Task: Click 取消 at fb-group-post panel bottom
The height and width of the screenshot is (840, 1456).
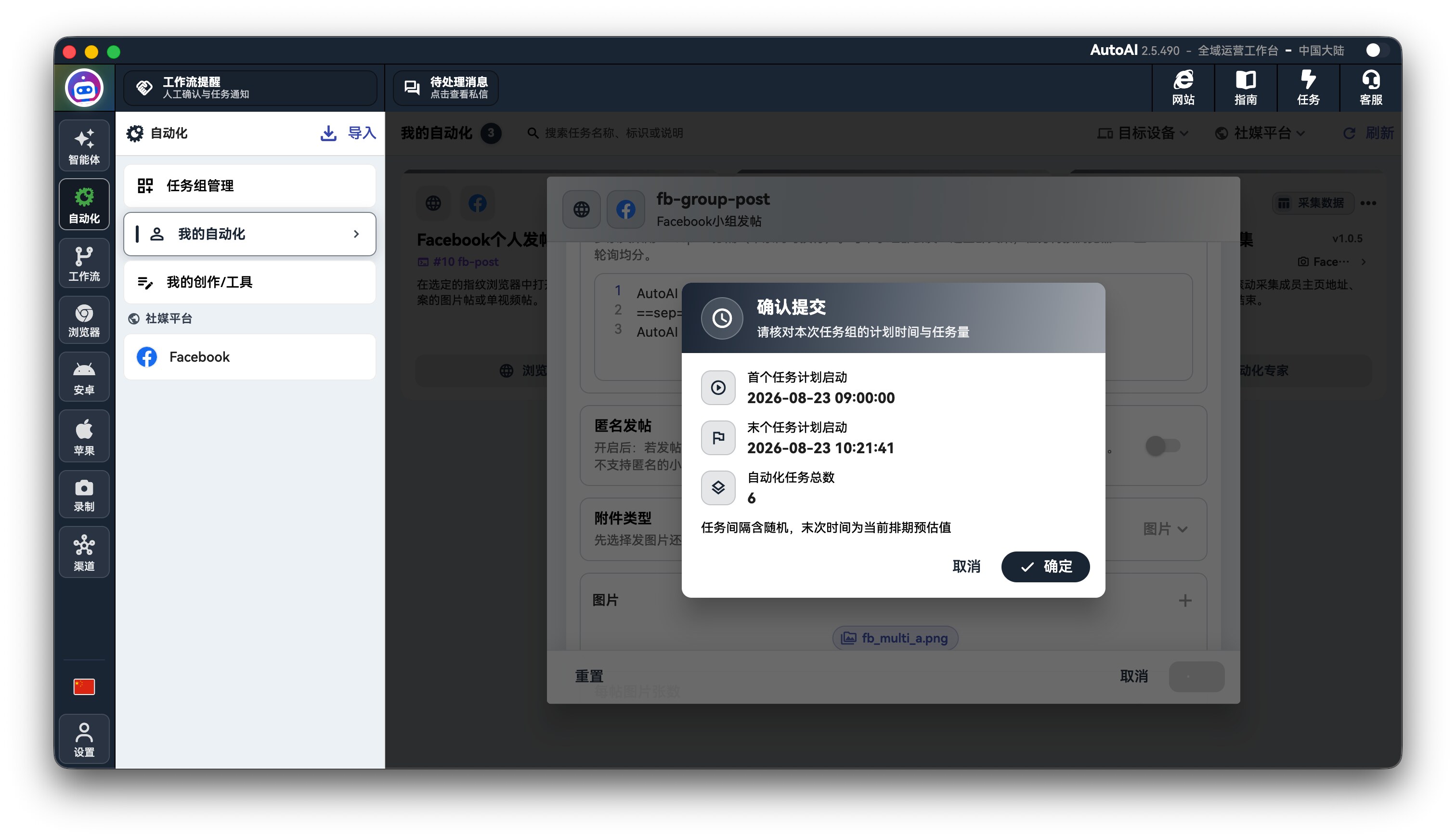Action: point(1134,676)
